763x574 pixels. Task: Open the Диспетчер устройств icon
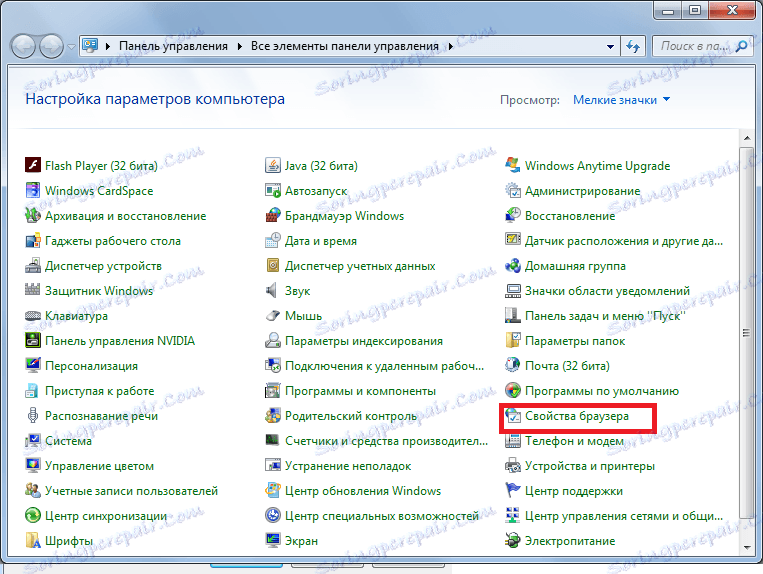coord(33,266)
